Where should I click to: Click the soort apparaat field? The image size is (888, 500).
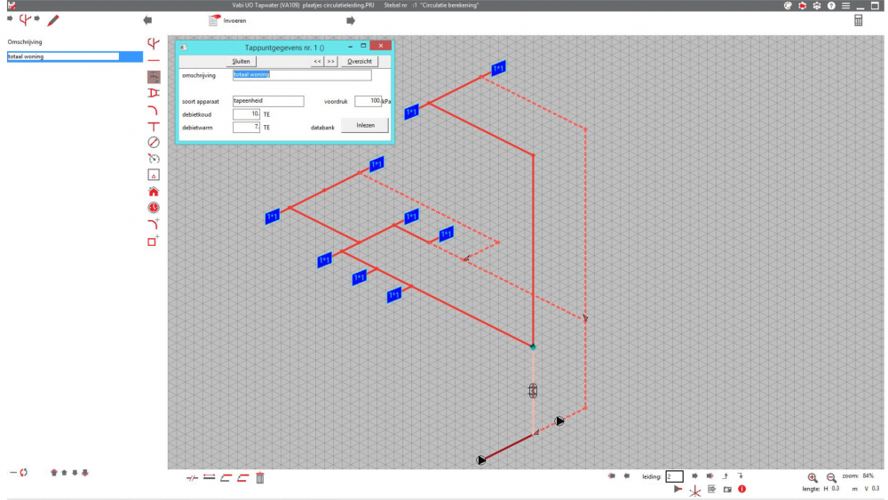(x=268, y=101)
